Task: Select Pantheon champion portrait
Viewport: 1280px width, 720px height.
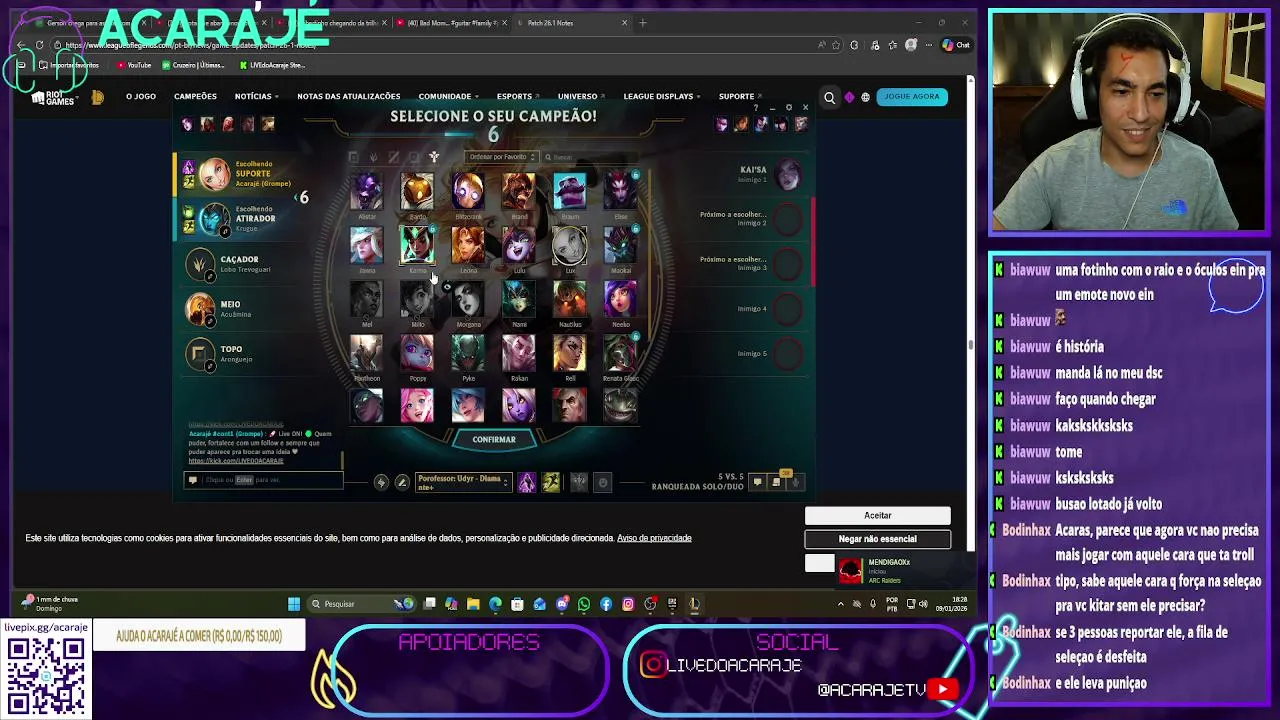Action: click(x=367, y=353)
